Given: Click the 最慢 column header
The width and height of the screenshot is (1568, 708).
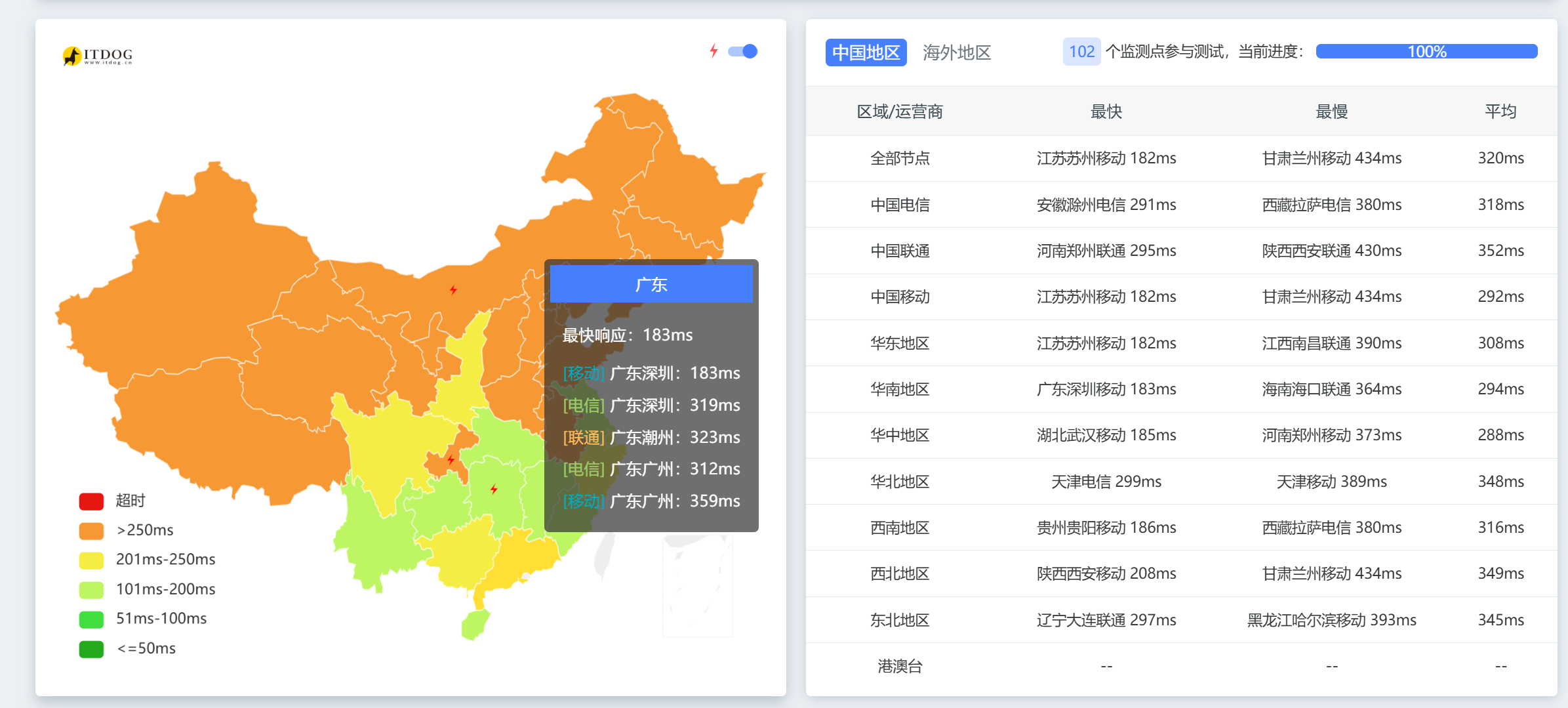Looking at the screenshot, I should [1332, 112].
